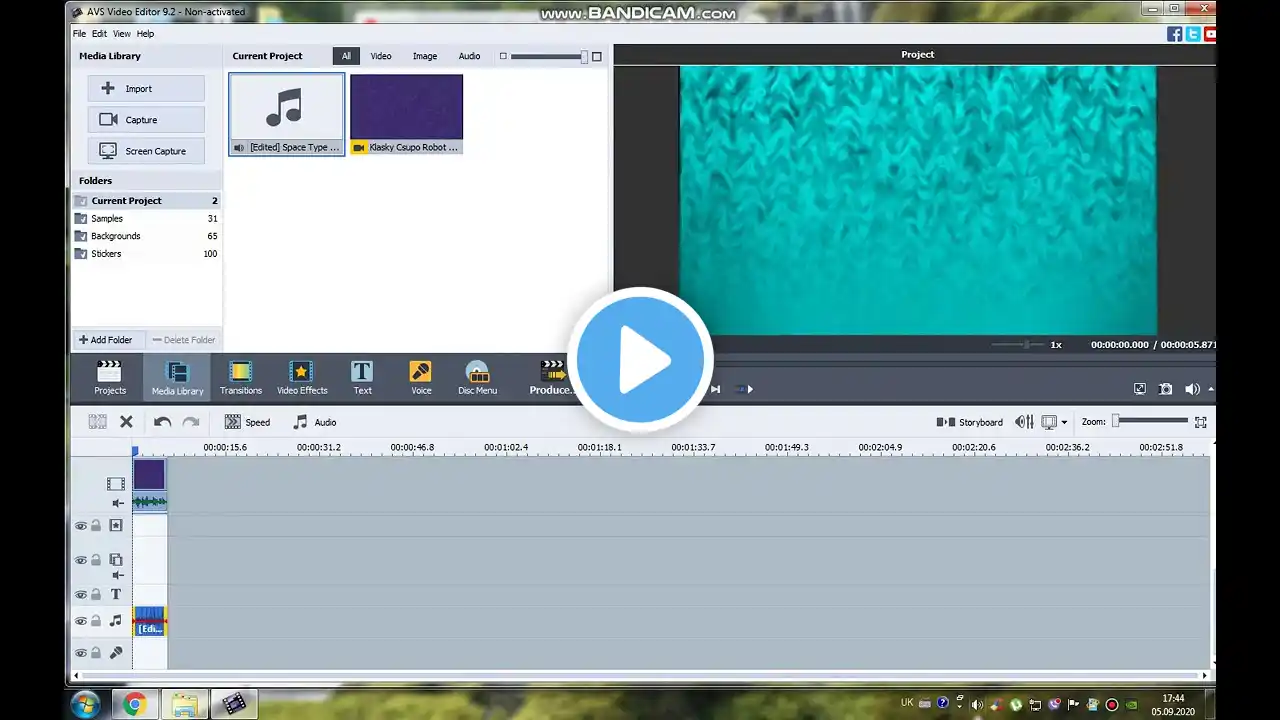This screenshot has width=1280, height=720.
Task: Click the Undo arrow in the timeline toolbar
Action: (162, 422)
